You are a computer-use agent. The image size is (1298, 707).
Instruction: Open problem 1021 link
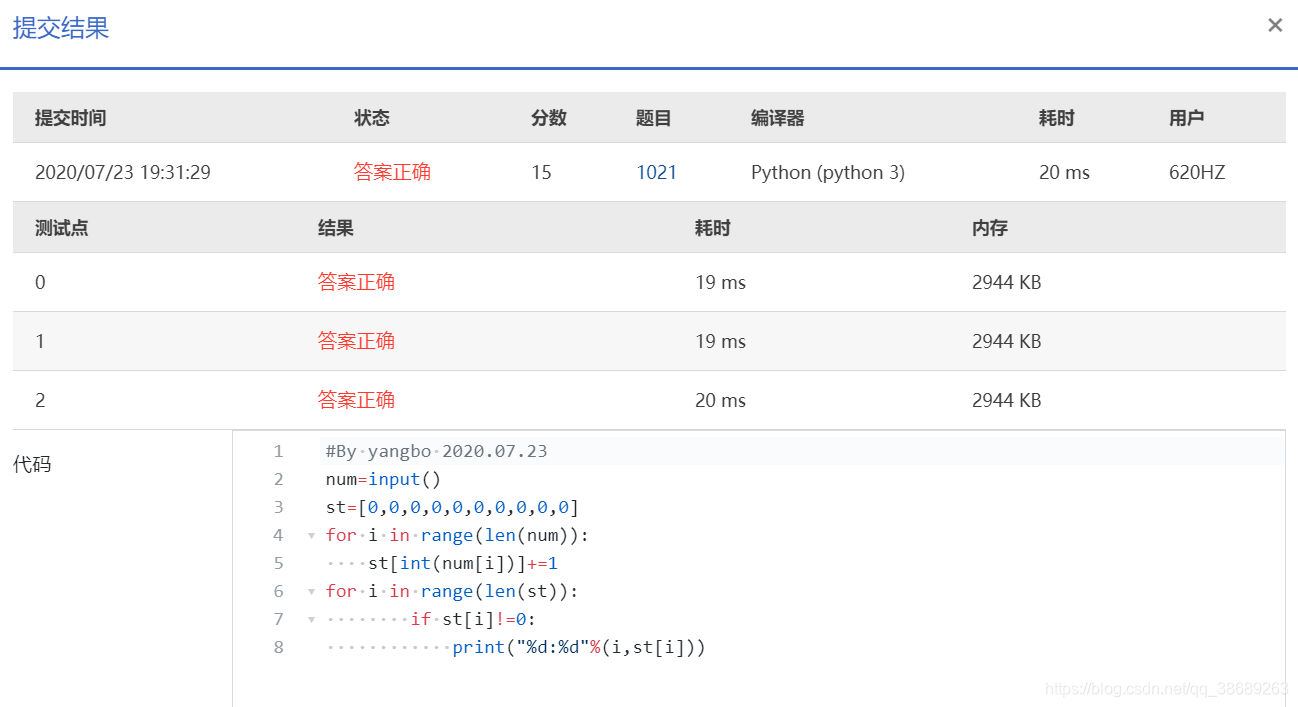[656, 172]
